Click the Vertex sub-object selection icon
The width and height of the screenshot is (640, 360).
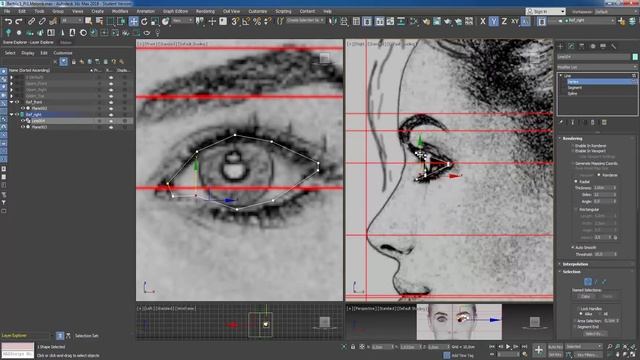588,282
